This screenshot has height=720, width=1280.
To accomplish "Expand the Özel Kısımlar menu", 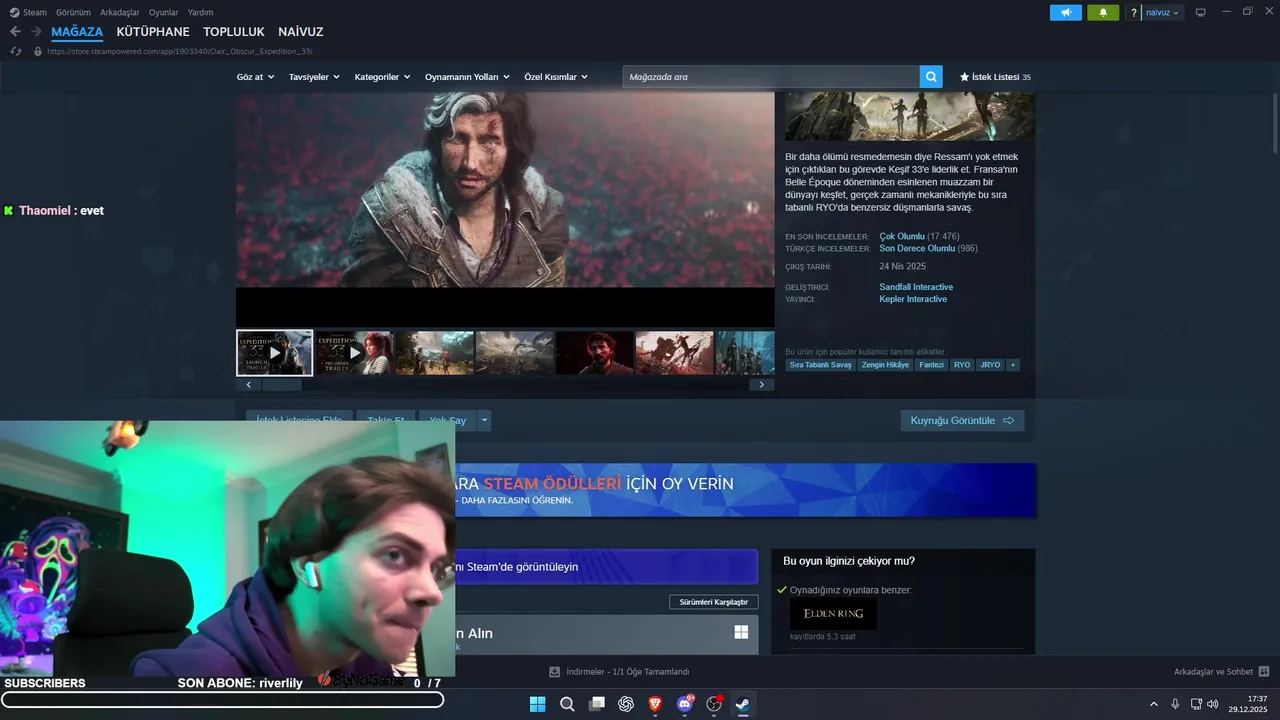I will tap(556, 77).
